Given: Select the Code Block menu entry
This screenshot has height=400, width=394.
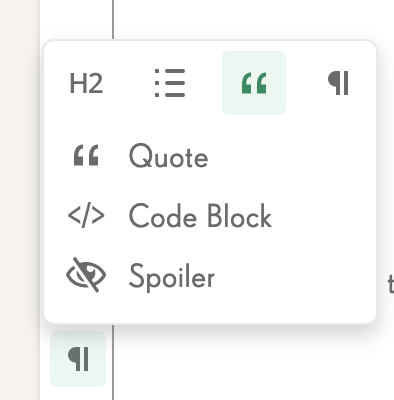Looking at the screenshot, I should click(210, 217).
